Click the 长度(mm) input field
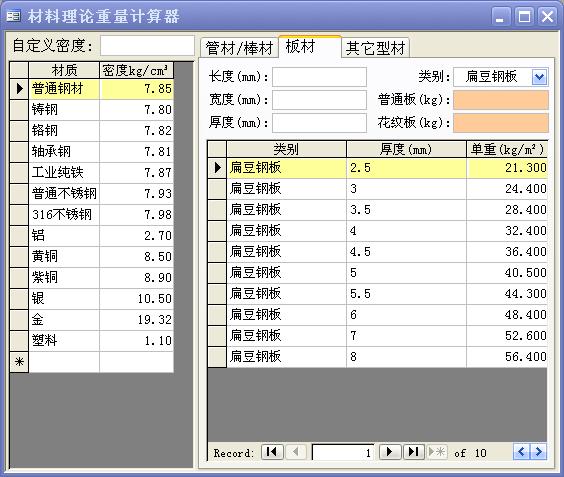564x477 pixels. click(x=319, y=77)
